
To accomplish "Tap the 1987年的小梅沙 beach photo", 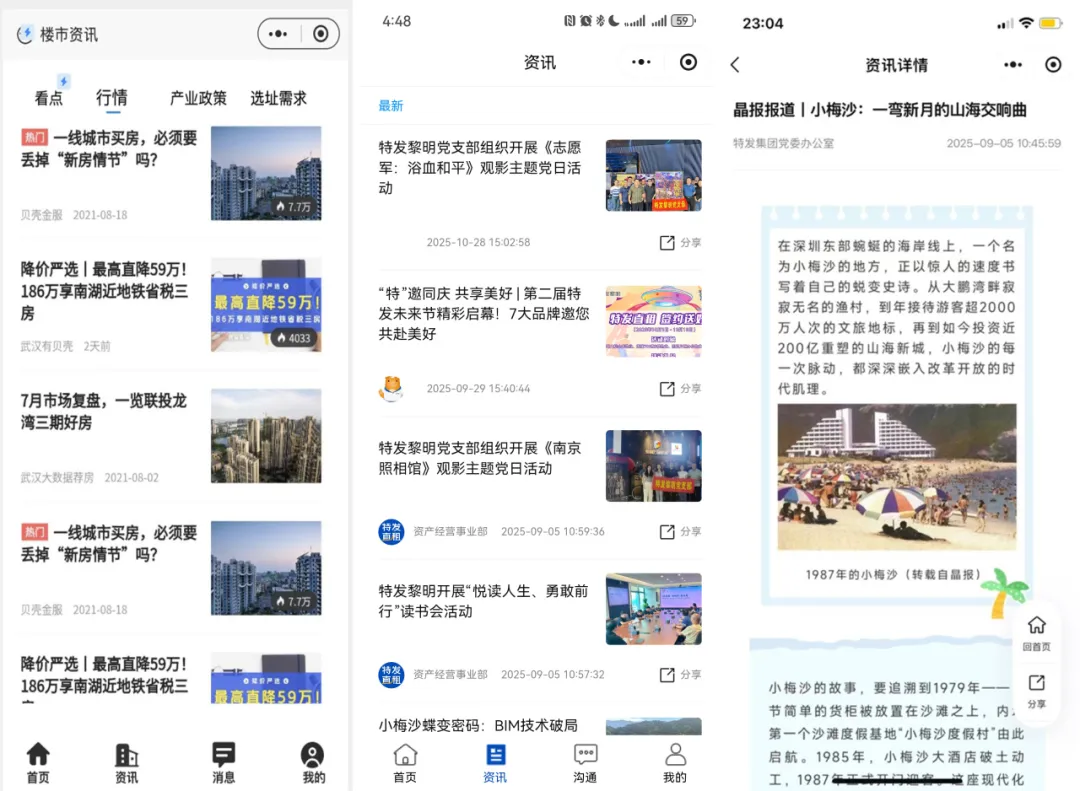I will click(x=897, y=477).
